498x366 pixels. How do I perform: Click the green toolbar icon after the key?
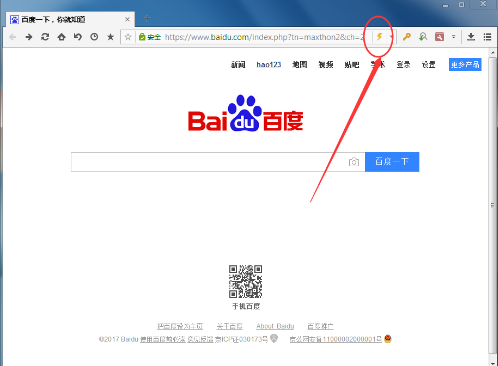click(x=423, y=37)
